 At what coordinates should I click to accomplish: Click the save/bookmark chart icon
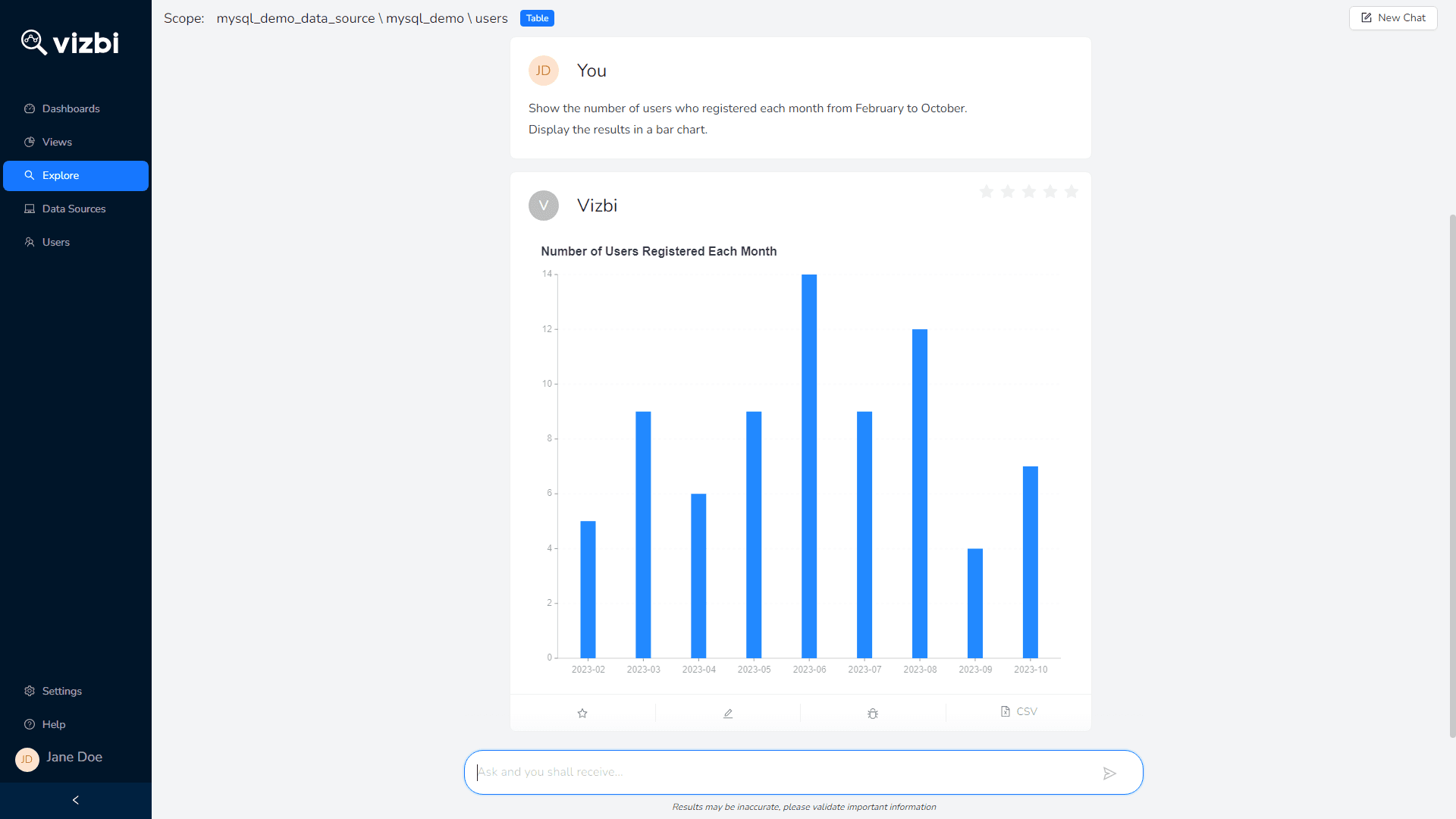[582, 712]
